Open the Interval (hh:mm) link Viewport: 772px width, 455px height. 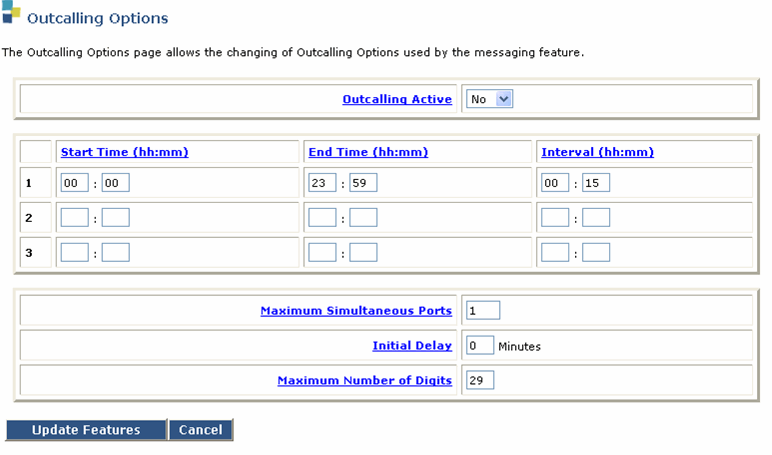[598, 152]
